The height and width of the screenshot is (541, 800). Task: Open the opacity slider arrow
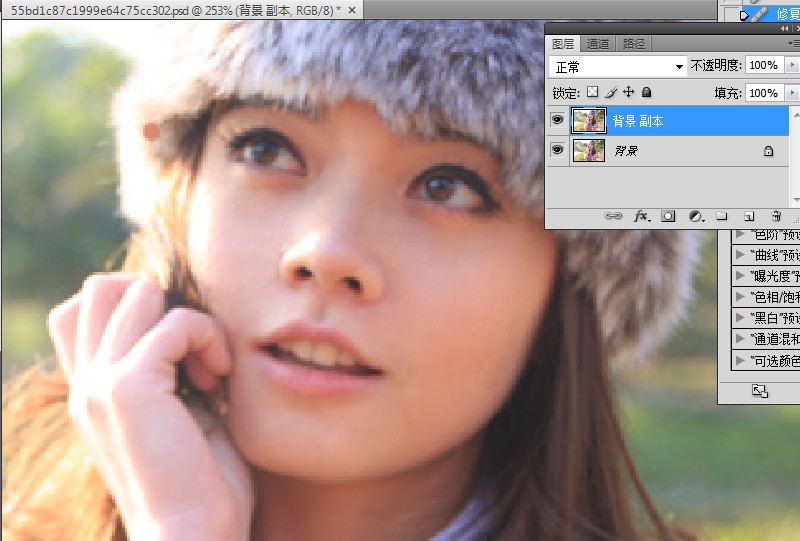pyautogui.click(x=792, y=65)
